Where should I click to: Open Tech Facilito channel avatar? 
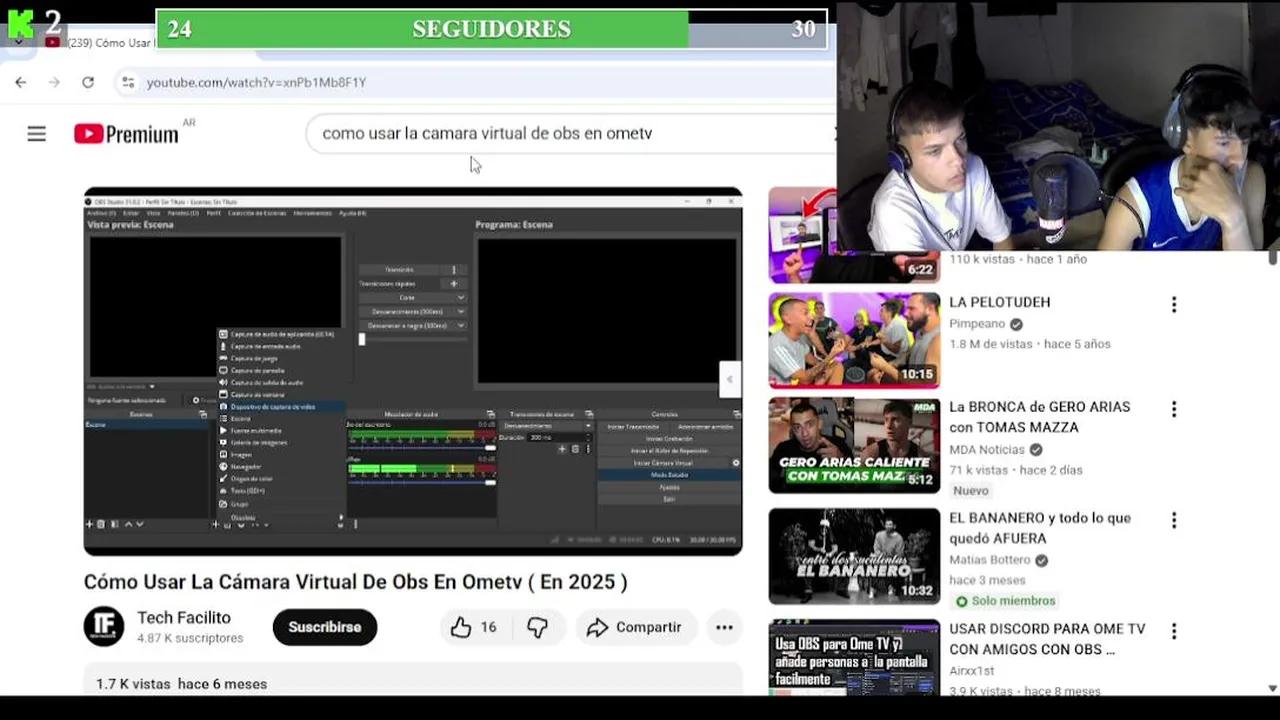104,627
